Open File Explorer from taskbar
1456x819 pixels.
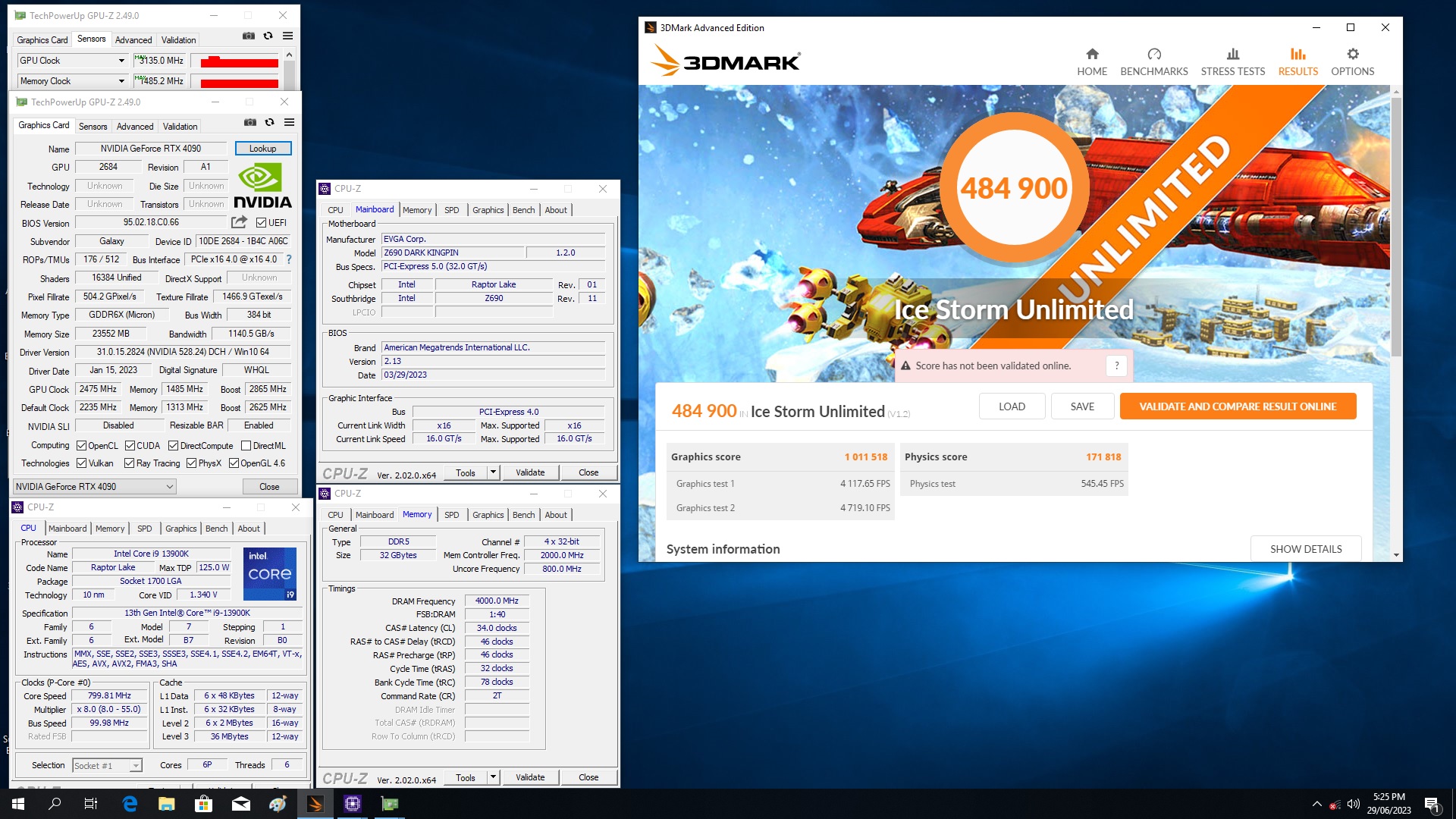[167, 804]
